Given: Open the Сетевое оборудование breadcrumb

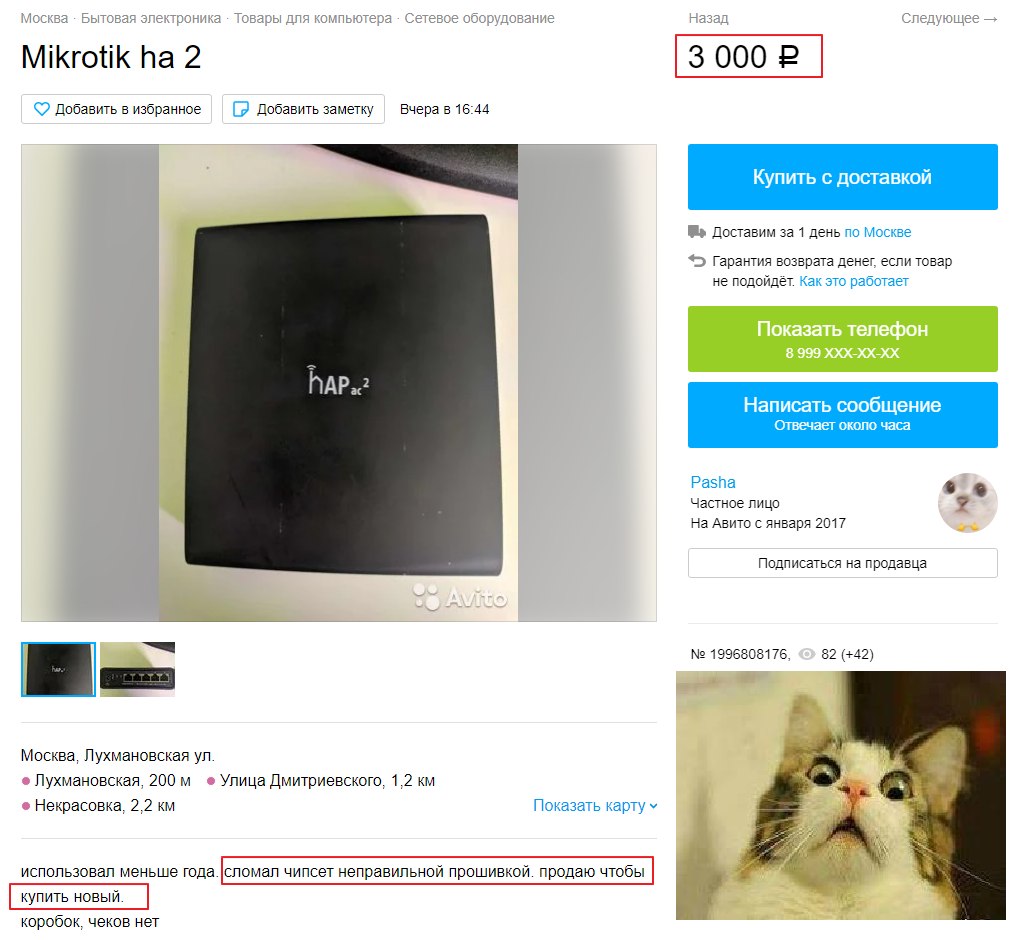Looking at the screenshot, I should 479,18.
